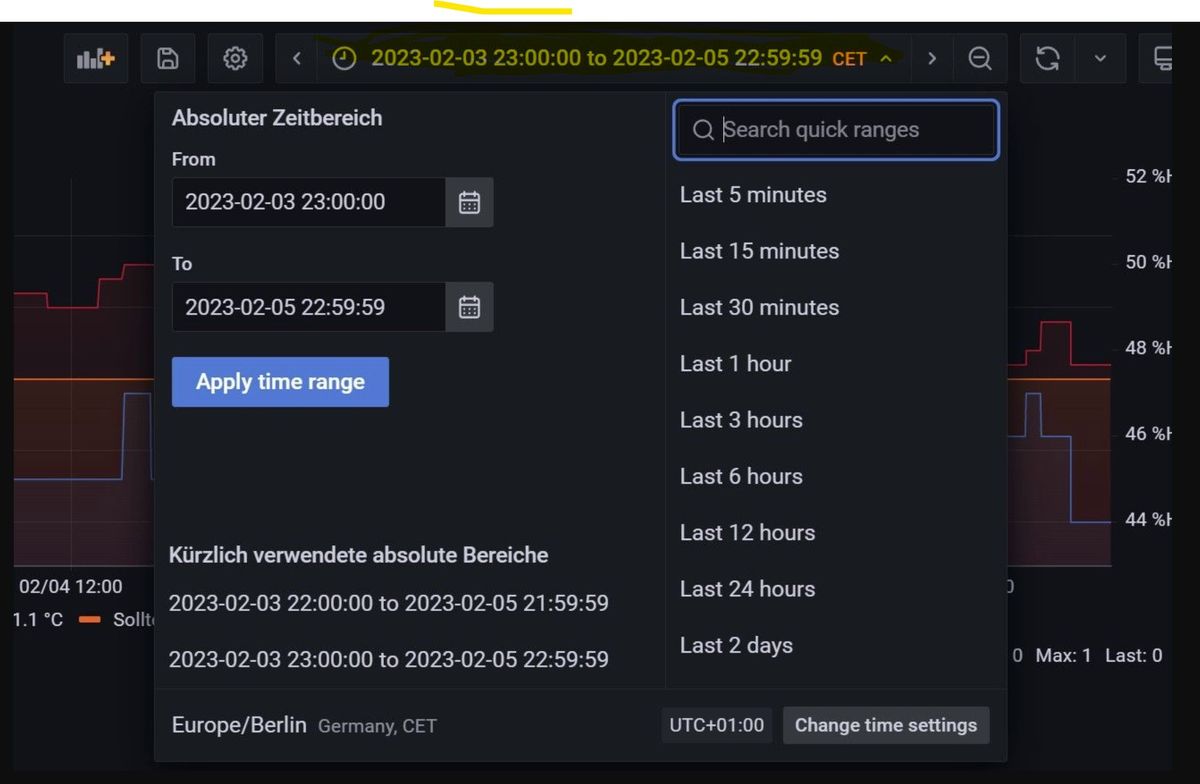Open calendar picker for the From field
The width and height of the screenshot is (1200, 784).
tap(469, 203)
